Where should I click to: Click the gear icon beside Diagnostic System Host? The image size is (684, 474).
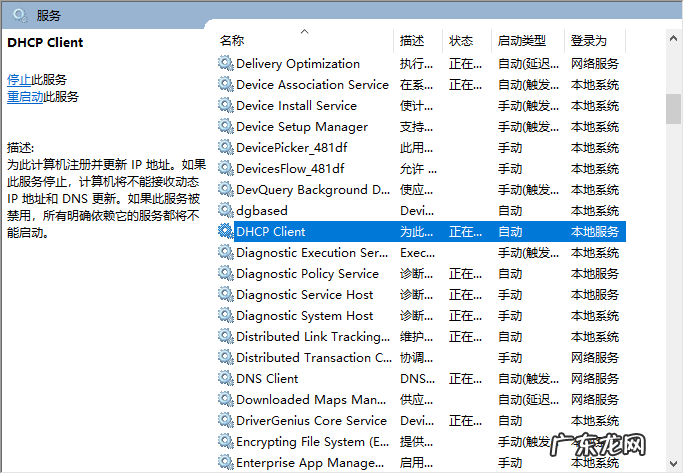click(x=226, y=315)
